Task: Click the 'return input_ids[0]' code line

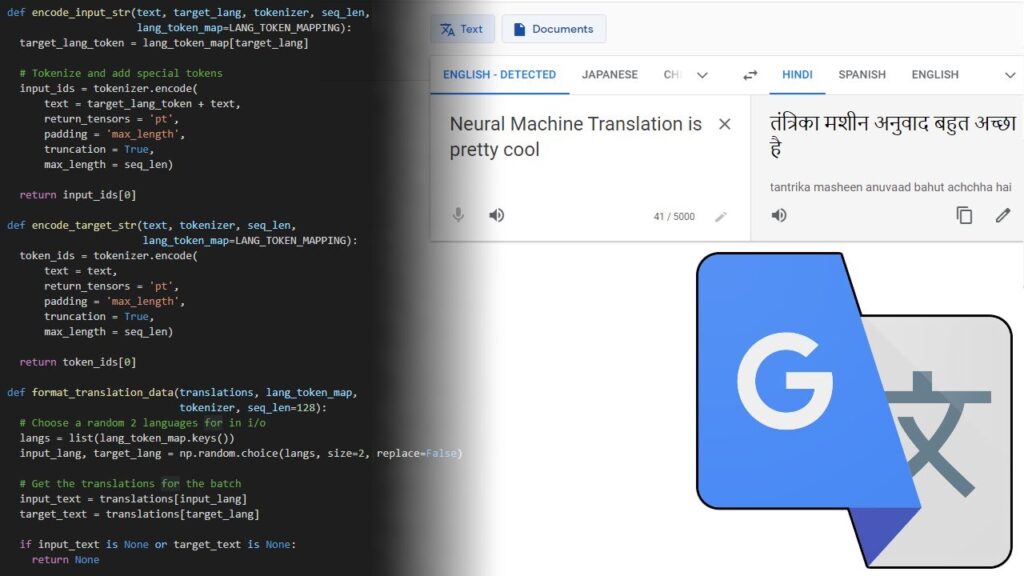Action: point(78,195)
